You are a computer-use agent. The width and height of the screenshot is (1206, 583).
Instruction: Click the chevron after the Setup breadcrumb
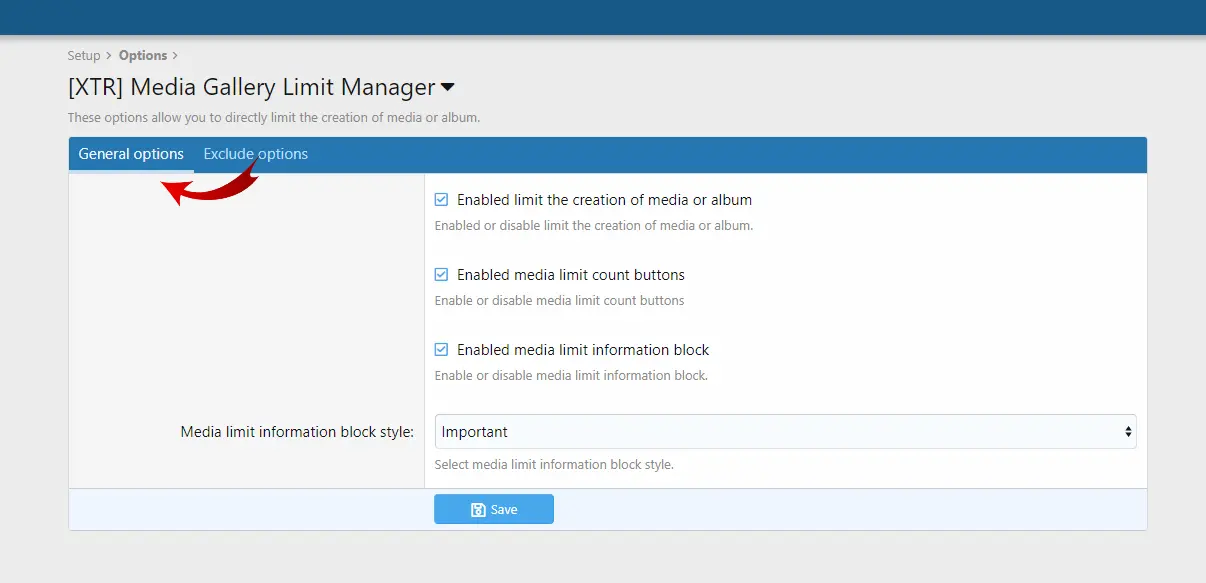click(x=109, y=56)
